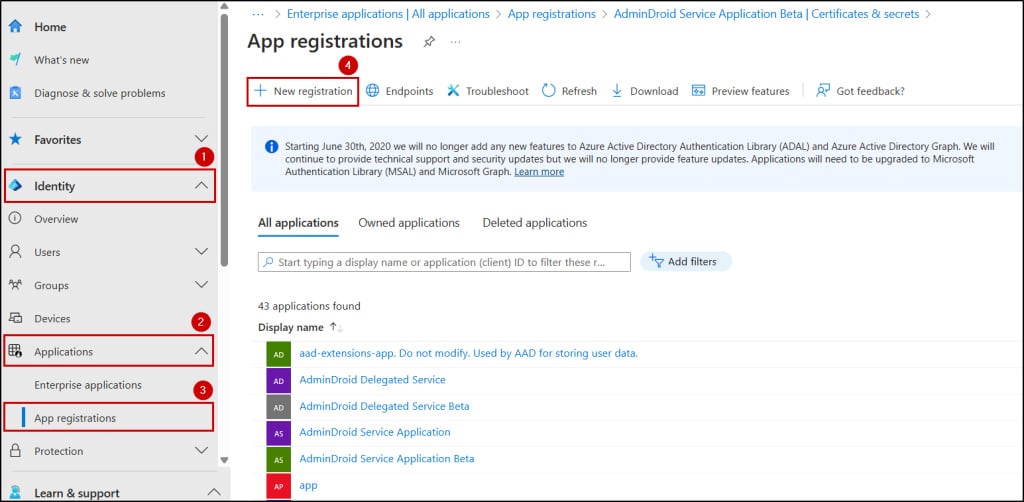Open aad-extensions-app link
Viewport: 1024px width, 502px height.
[468, 353]
